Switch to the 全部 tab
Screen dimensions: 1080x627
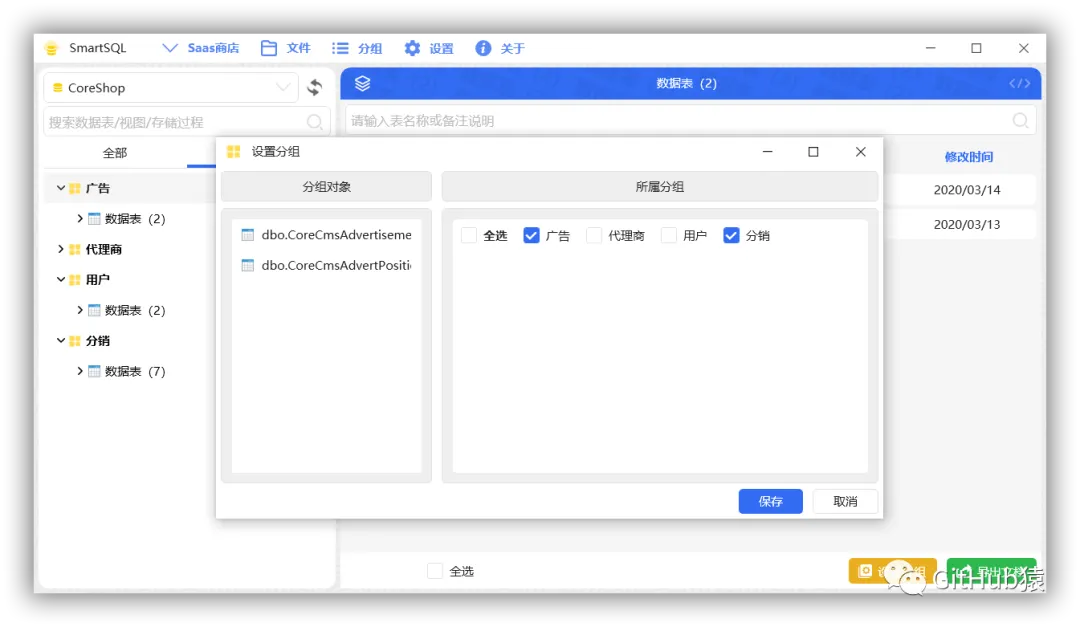(115, 153)
